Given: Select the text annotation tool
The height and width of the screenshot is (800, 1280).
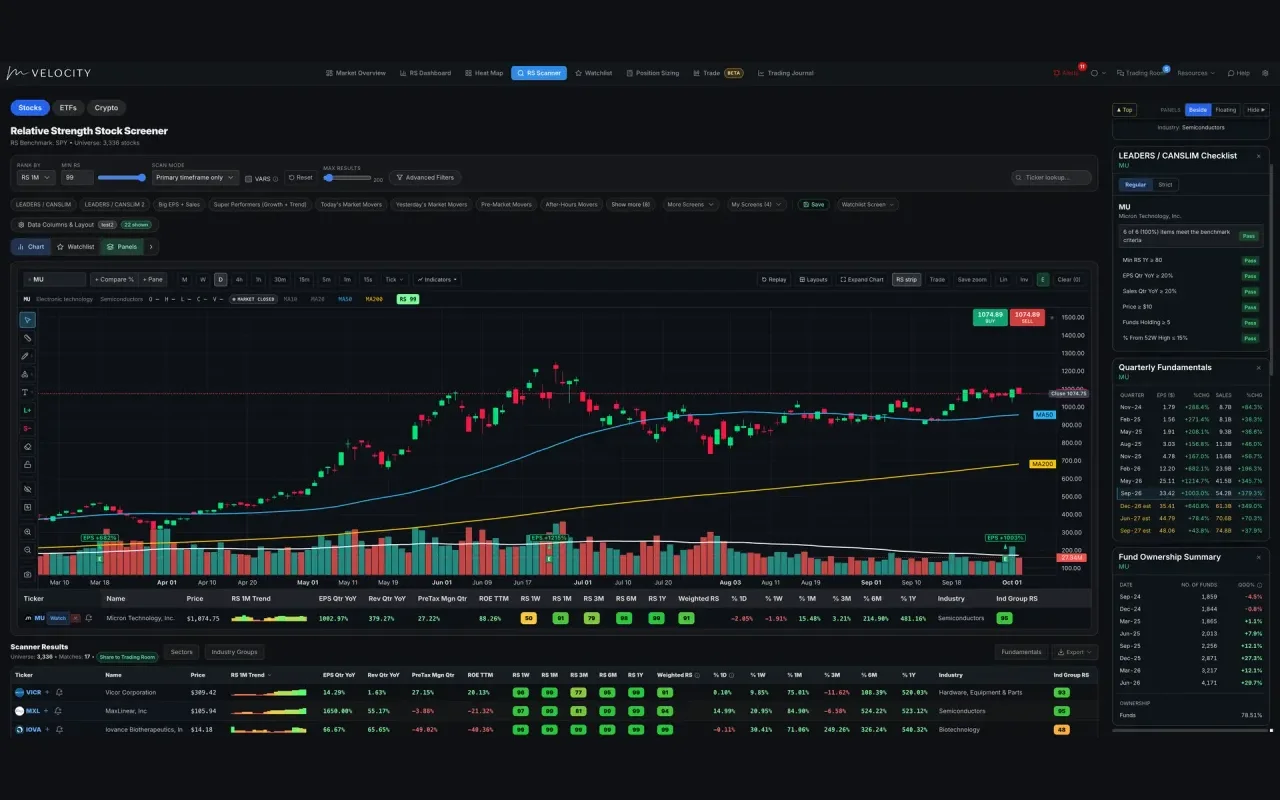Looking at the screenshot, I should point(27,392).
